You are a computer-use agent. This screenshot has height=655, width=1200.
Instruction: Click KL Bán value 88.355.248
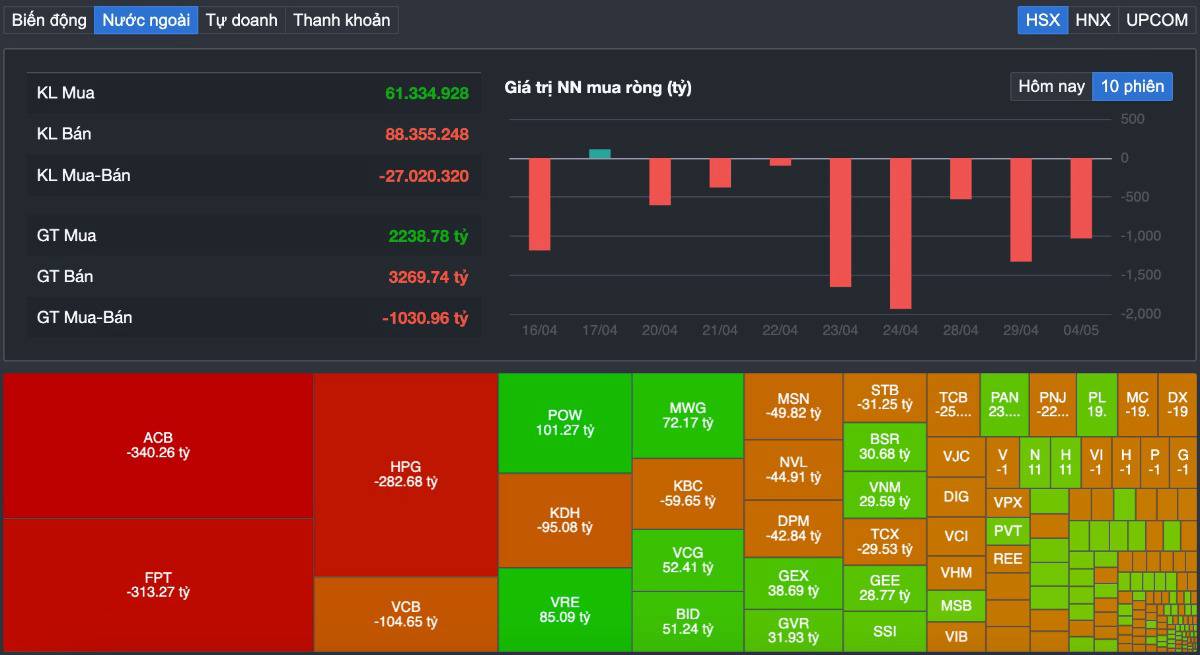click(x=427, y=134)
